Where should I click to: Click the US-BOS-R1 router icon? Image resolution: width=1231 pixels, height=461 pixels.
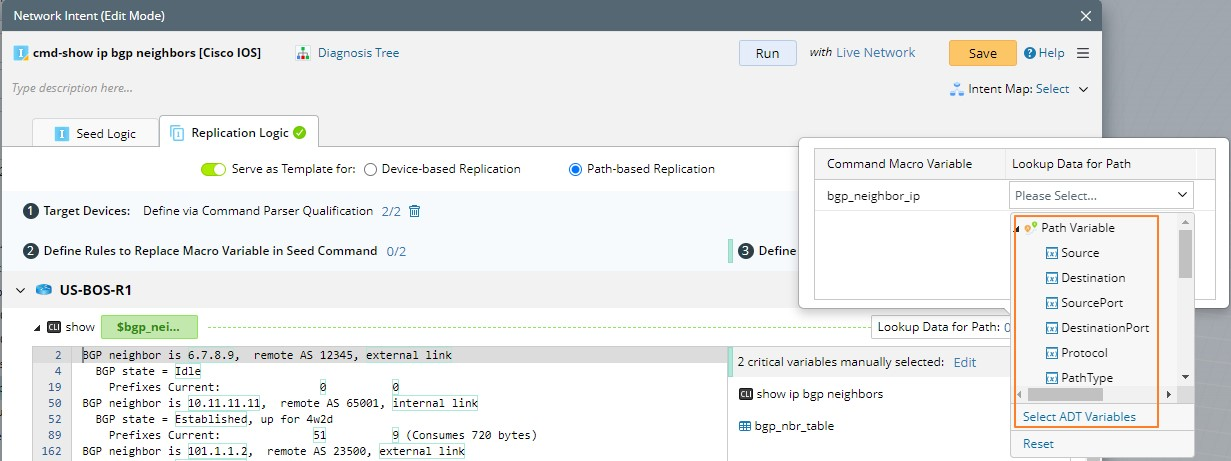(43, 290)
